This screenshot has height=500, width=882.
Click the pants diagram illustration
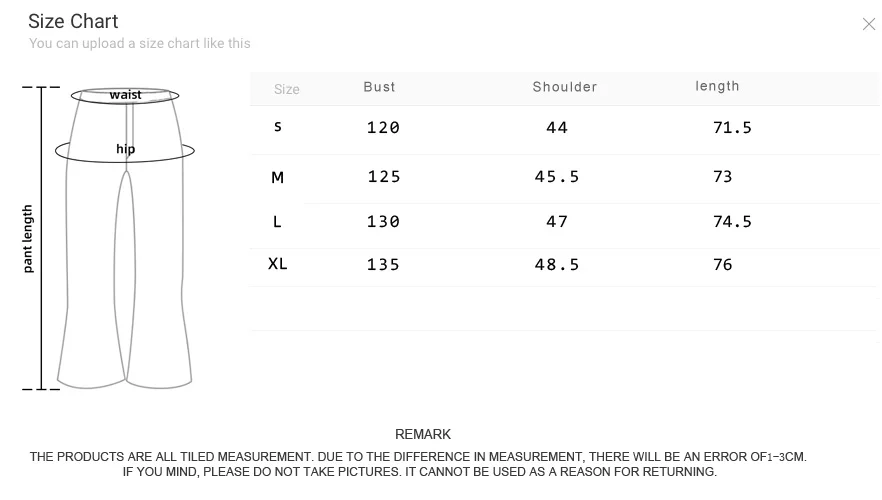click(x=125, y=238)
